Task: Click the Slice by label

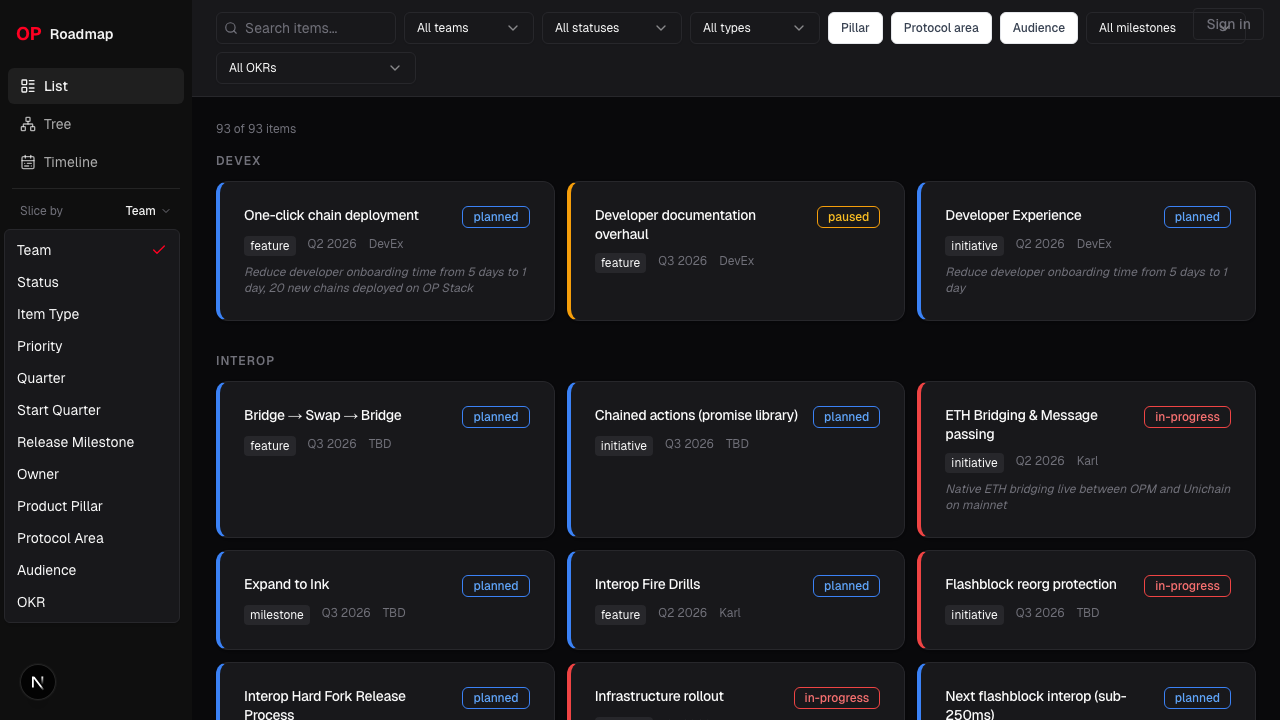Action: (x=41, y=211)
